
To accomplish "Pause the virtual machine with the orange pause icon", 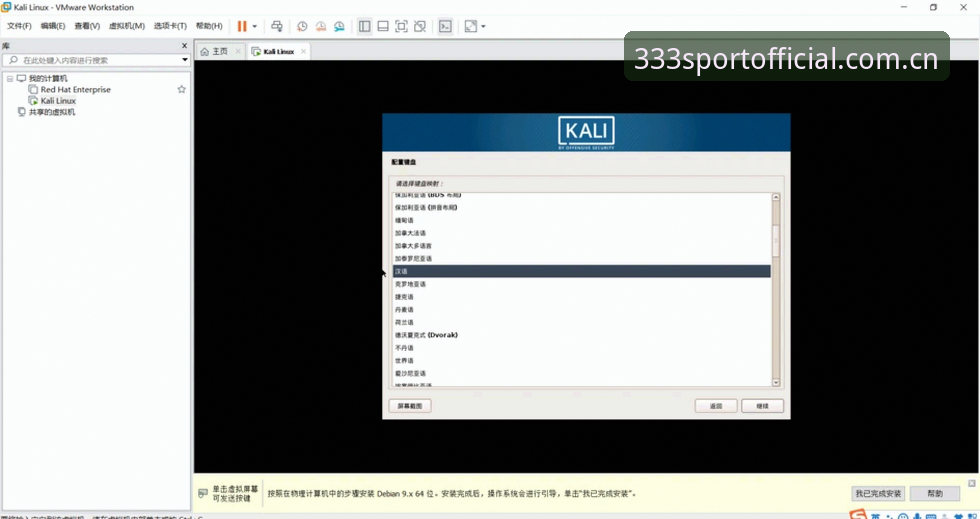I will coord(242,26).
